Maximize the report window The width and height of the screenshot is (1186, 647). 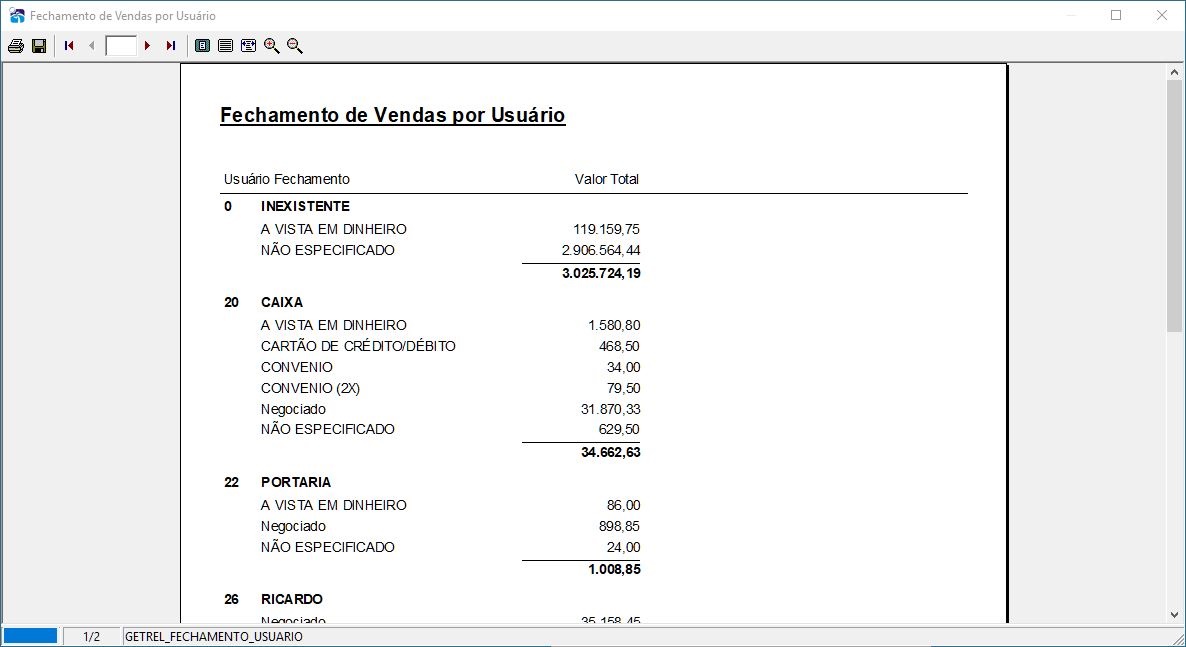pyautogui.click(x=1116, y=15)
